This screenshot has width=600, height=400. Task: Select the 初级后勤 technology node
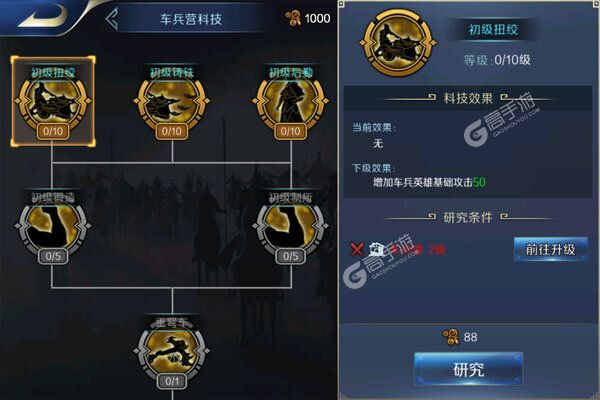[x=290, y=101]
